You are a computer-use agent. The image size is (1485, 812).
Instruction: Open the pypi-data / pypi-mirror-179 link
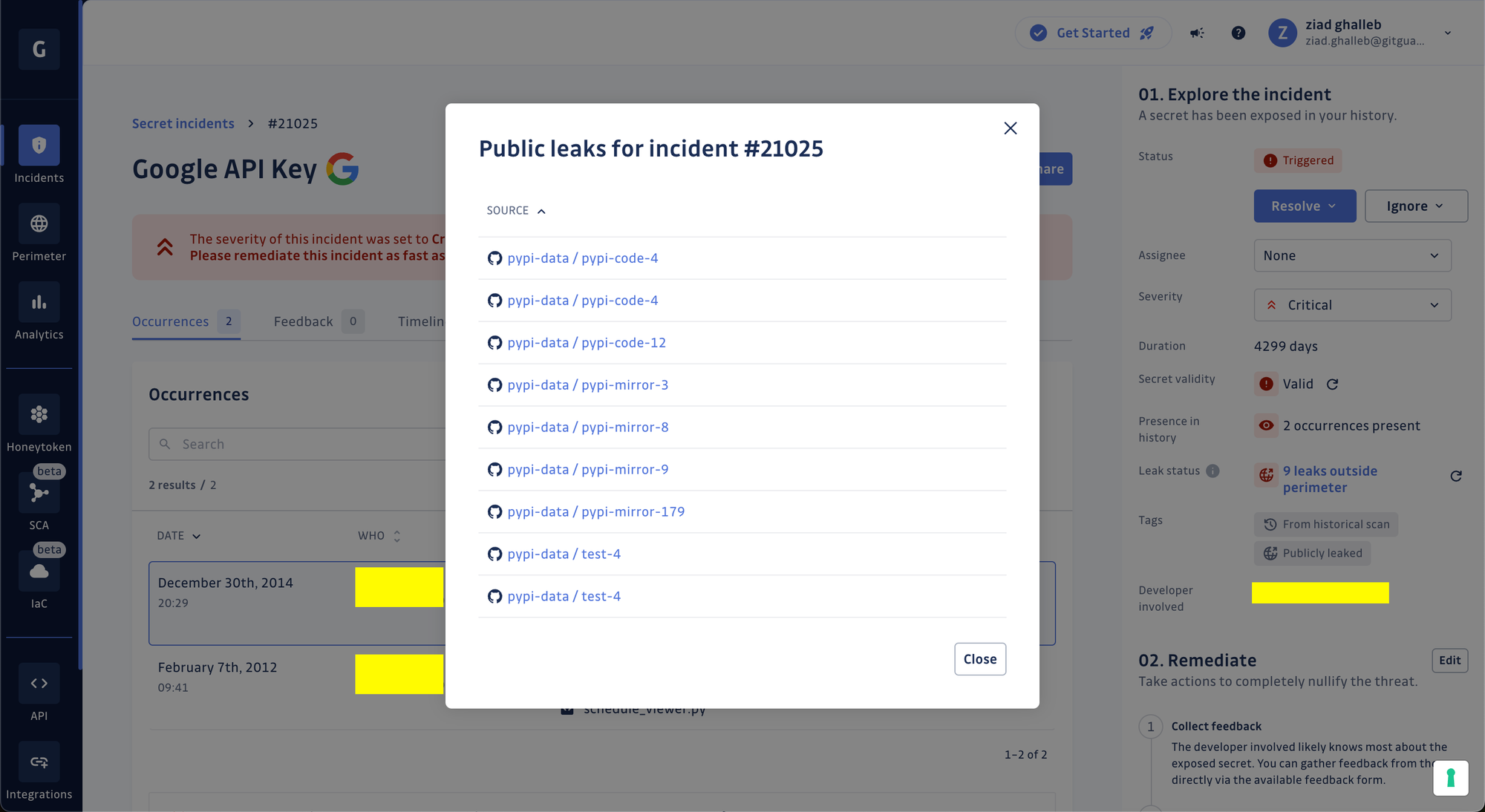tap(596, 511)
